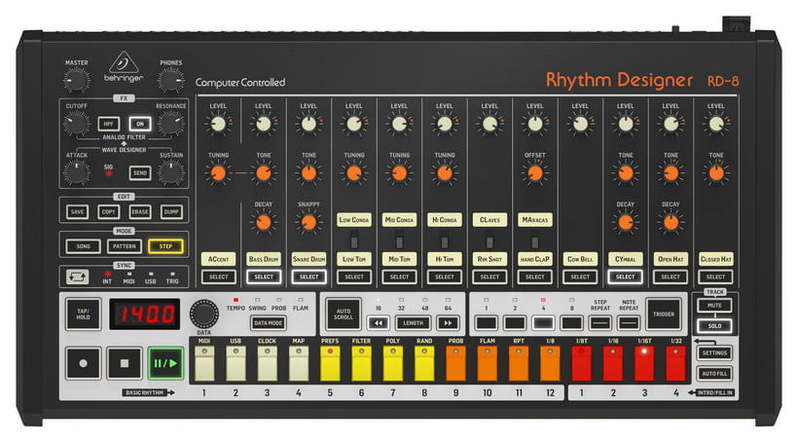Viewport: 798px width, 443px height.
Task: Click the SAVE button
Action: (77, 212)
